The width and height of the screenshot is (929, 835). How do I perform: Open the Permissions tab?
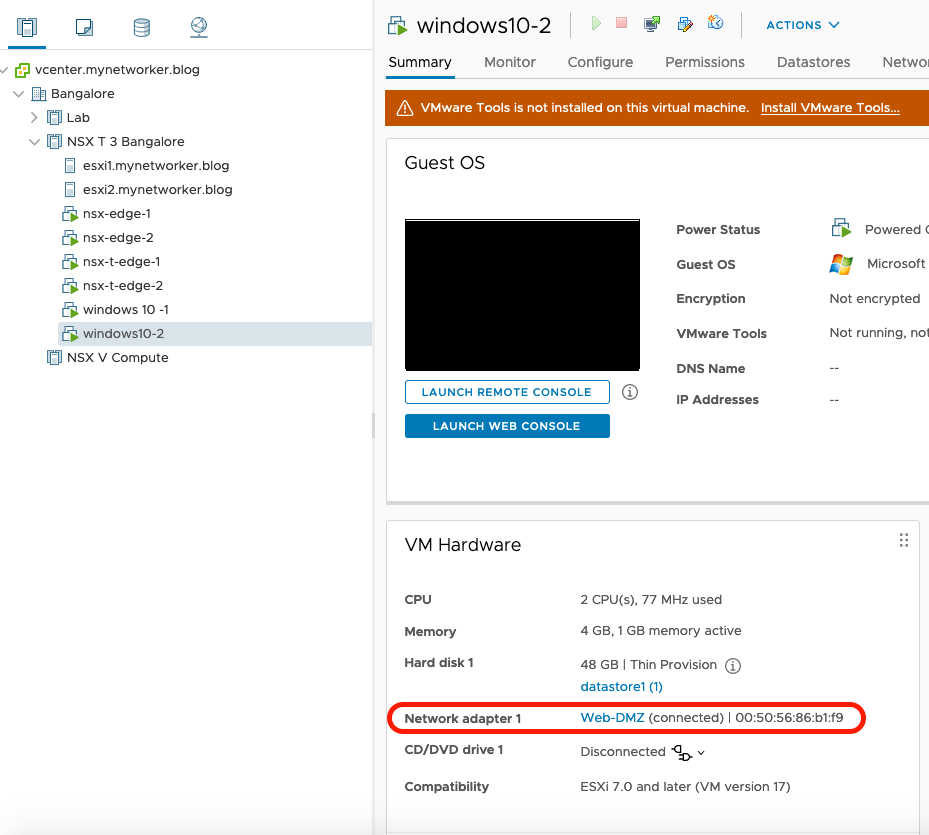(x=705, y=62)
